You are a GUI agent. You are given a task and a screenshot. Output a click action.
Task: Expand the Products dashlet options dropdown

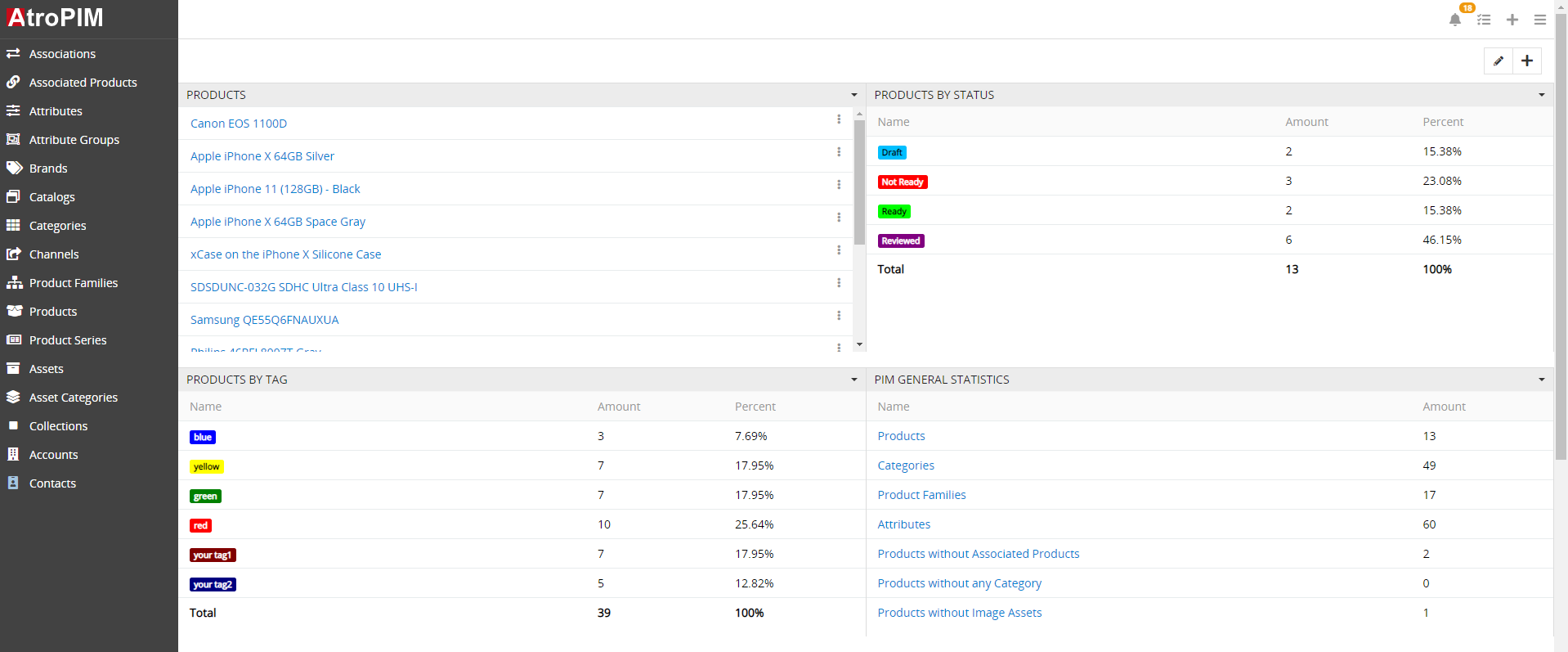pyautogui.click(x=853, y=95)
